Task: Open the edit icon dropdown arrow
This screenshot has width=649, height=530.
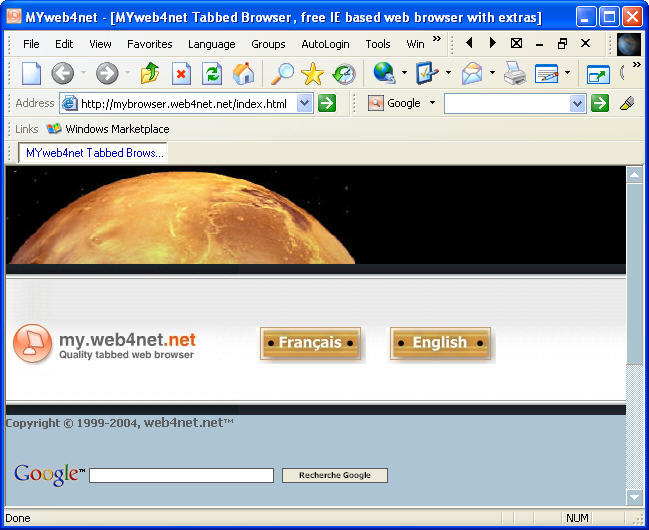Action: [x=567, y=72]
